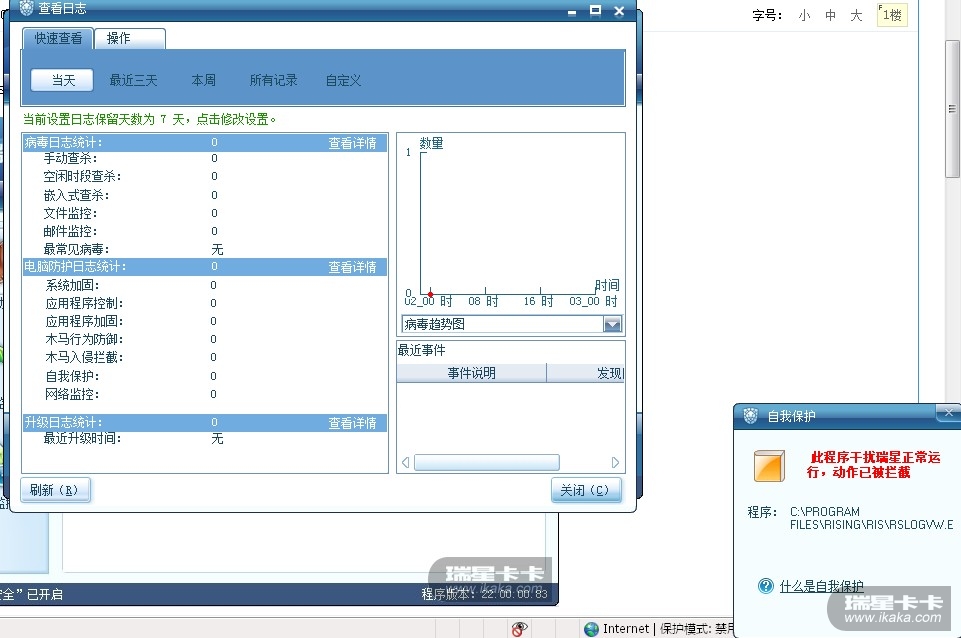Open the 操作 tab
Image resolution: width=961 pixels, height=638 pixels.
pos(130,39)
